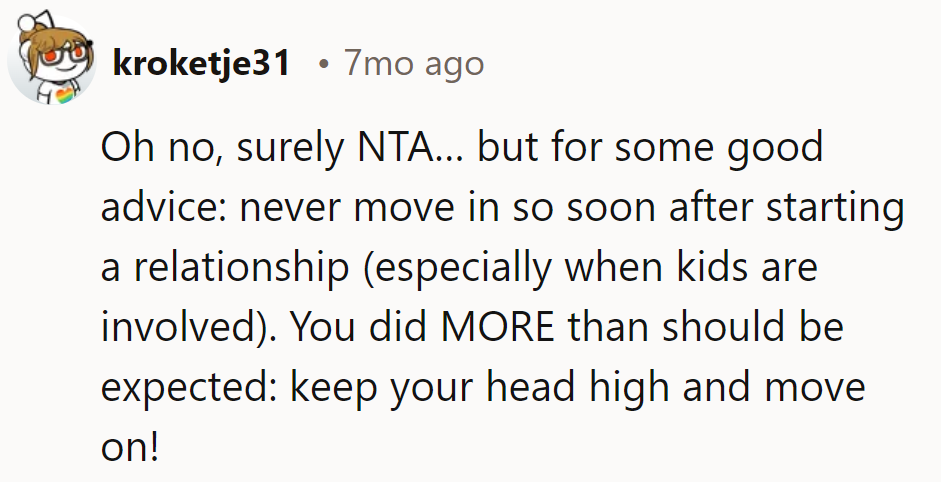Click the 7mo ago timestamp

[x=413, y=64]
